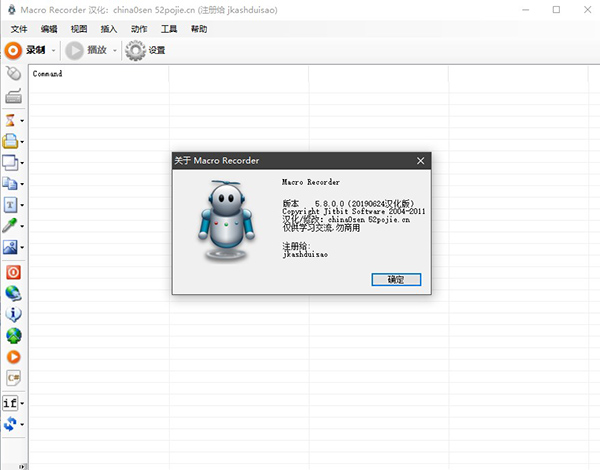The image size is (600, 470).
Task: Expand the clipboard icon dropdown arrow
Action: [22, 184]
